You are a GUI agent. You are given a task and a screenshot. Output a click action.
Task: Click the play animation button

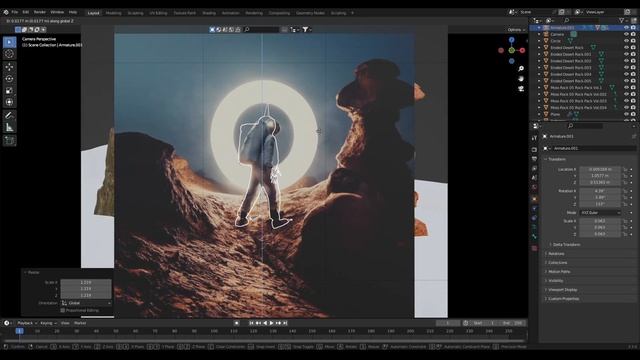point(271,323)
